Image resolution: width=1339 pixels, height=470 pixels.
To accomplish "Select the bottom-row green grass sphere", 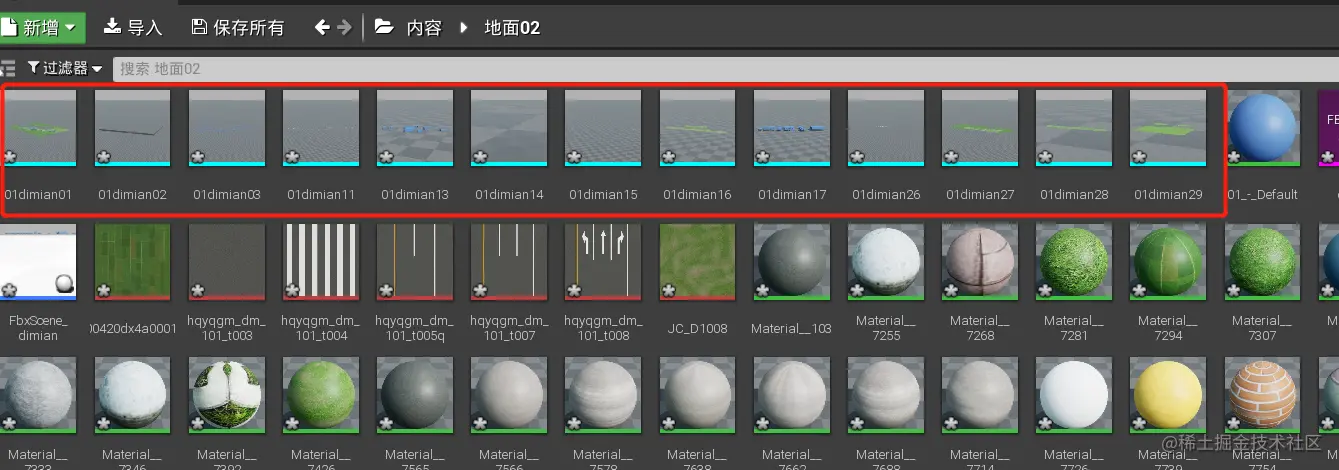I will pyautogui.click(x=321, y=395).
